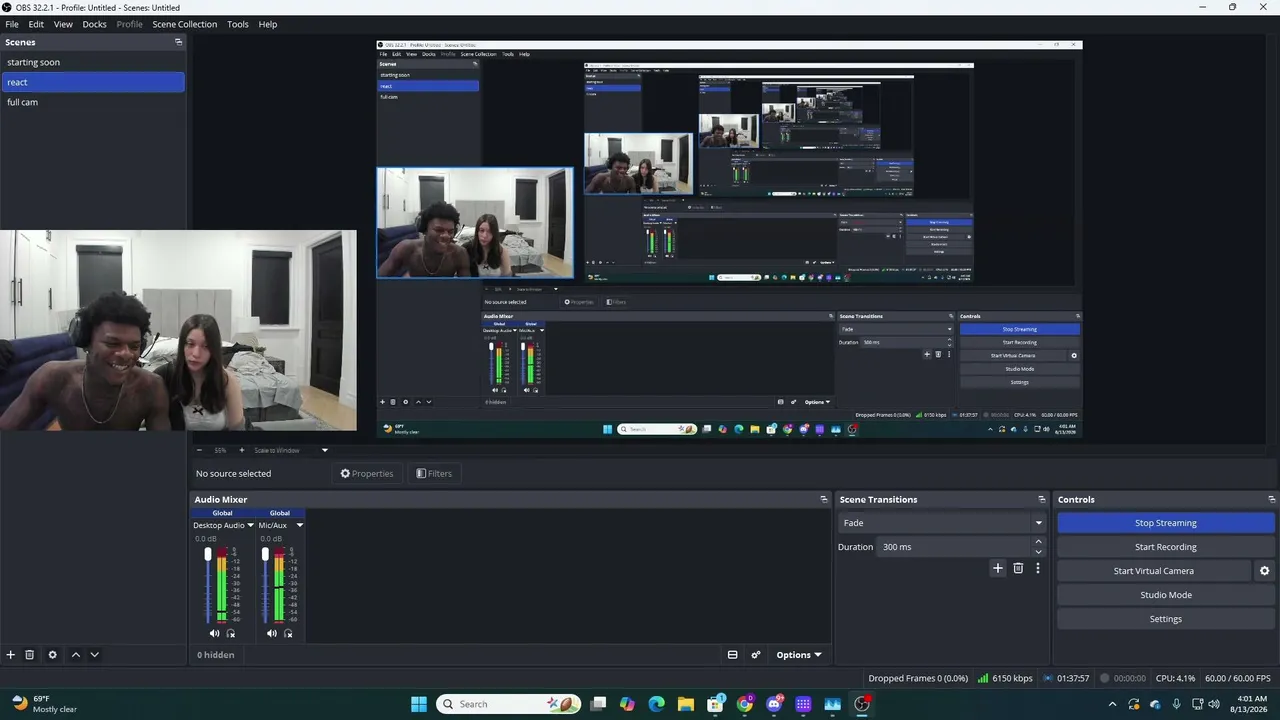Image resolution: width=1280 pixels, height=720 pixels.
Task: Expand Desktop Audio source dropdown arrow
Action: click(x=250, y=525)
